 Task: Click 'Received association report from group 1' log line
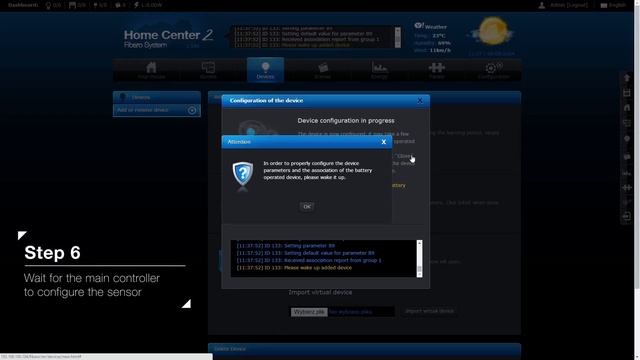[309, 260]
